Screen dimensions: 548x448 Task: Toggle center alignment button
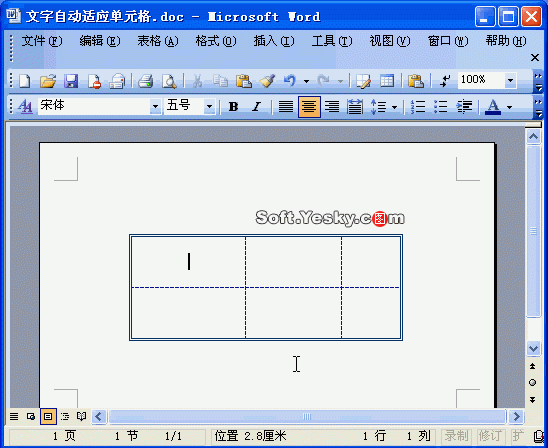[x=309, y=107]
